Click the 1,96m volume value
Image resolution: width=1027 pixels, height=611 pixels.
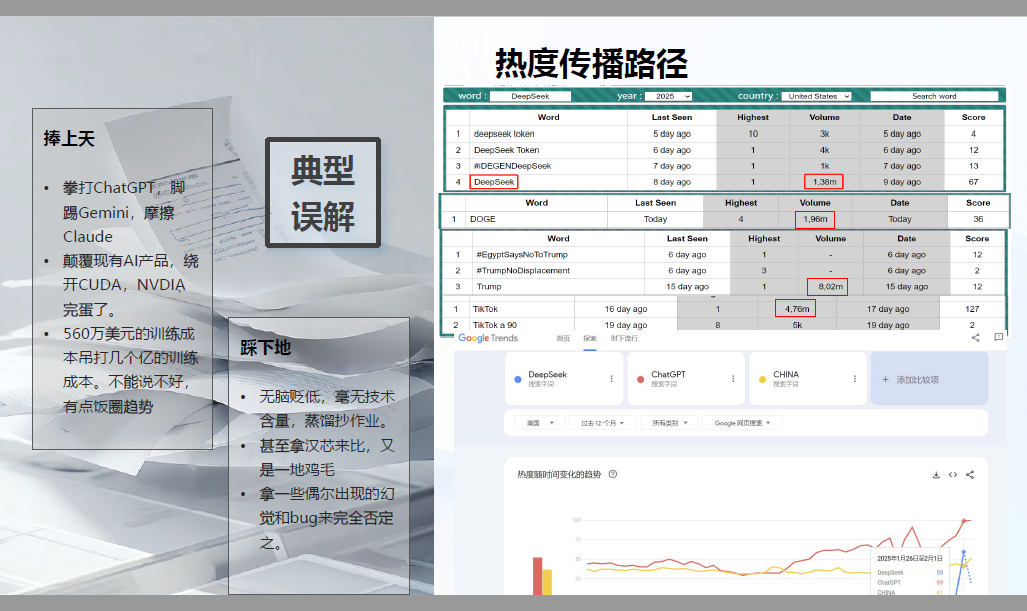click(x=815, y=219)
